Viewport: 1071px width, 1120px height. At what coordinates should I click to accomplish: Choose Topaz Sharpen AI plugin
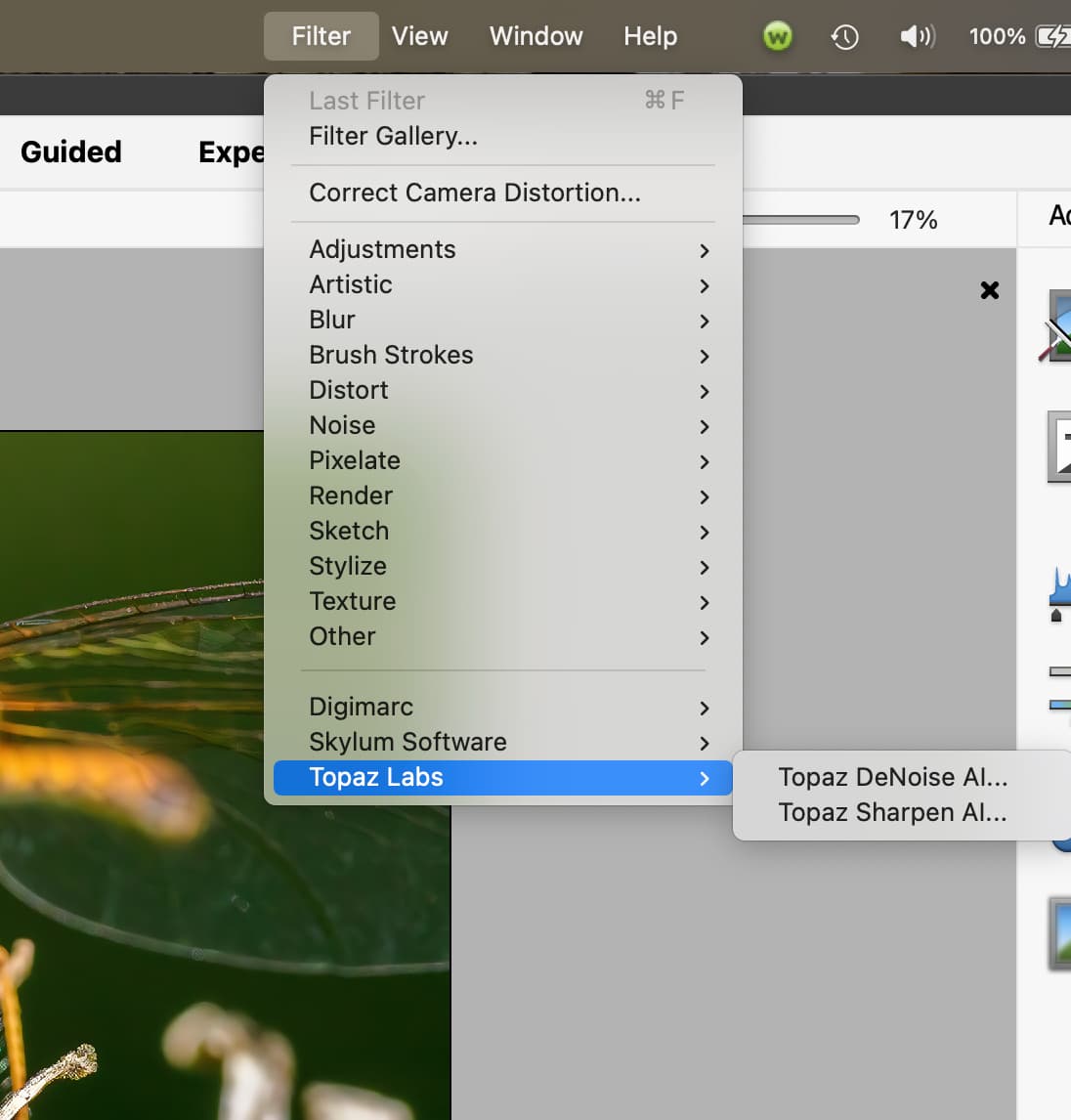point(892,813)
